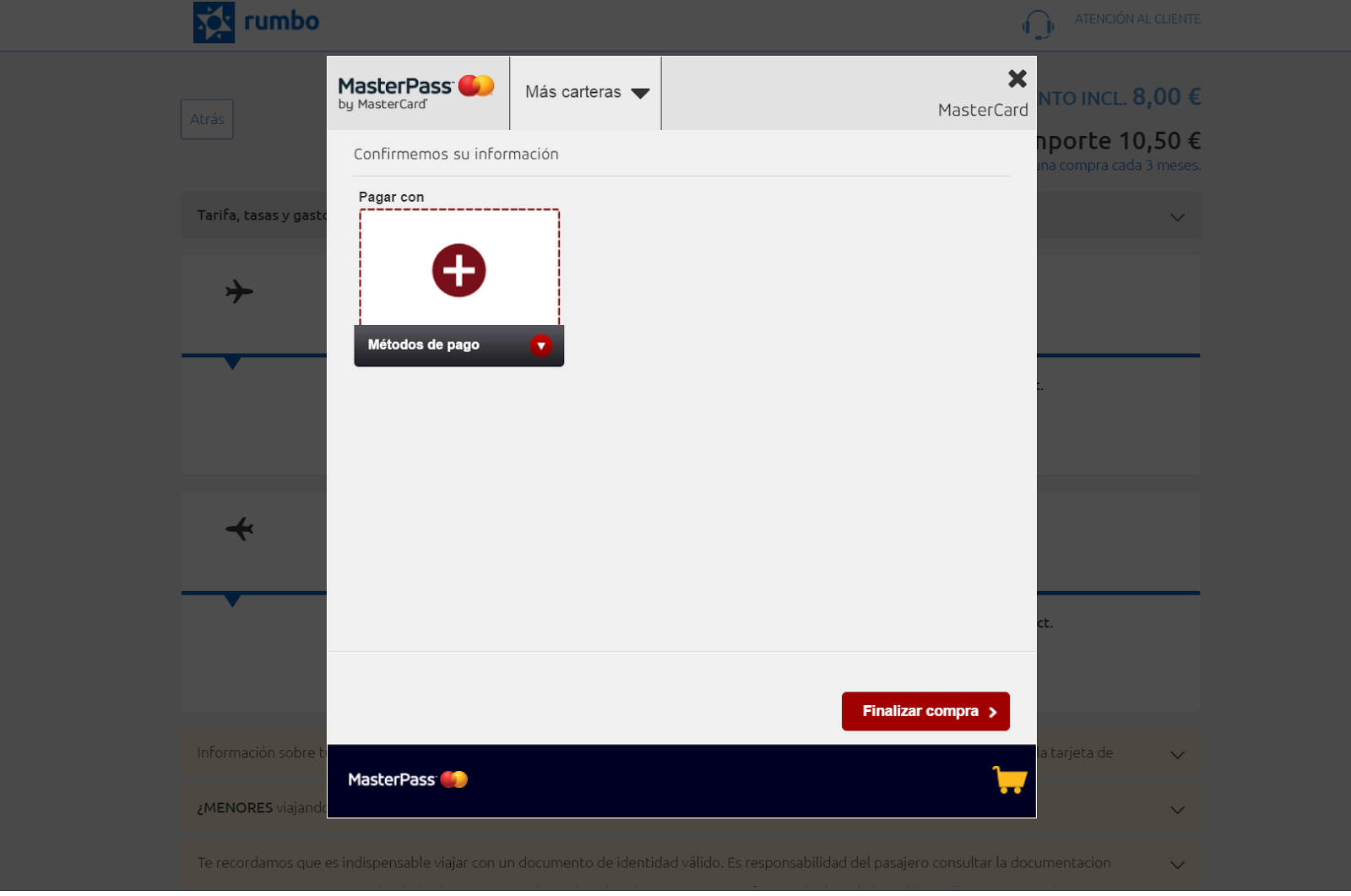Image resolution: width=1351 pixels, height=896 pixels.
Task: Open the ATENCIÓN AL CLIENTE menu
Action: pyautogui.click(x=1137, y=19)
